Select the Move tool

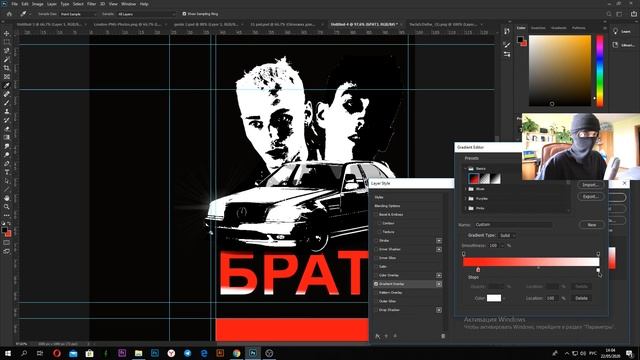tap(7, 33)
